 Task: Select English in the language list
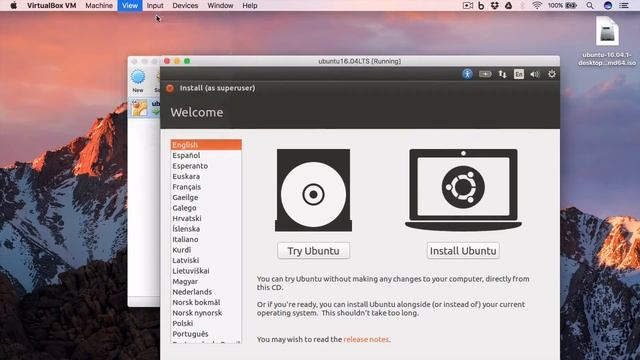point(206,145)
